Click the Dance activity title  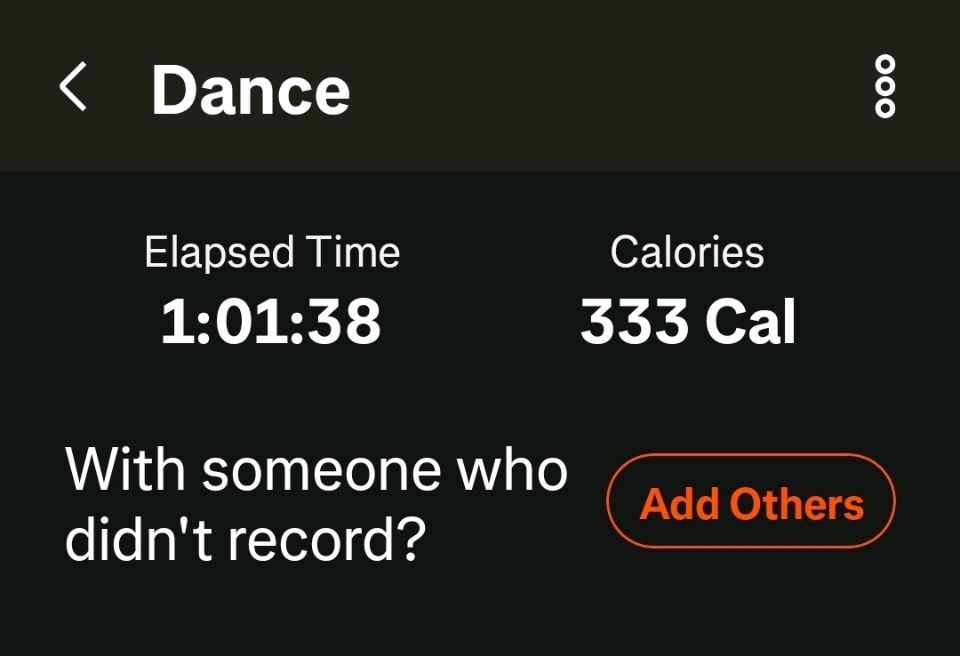pyautogui.click(x=250, y=90)
